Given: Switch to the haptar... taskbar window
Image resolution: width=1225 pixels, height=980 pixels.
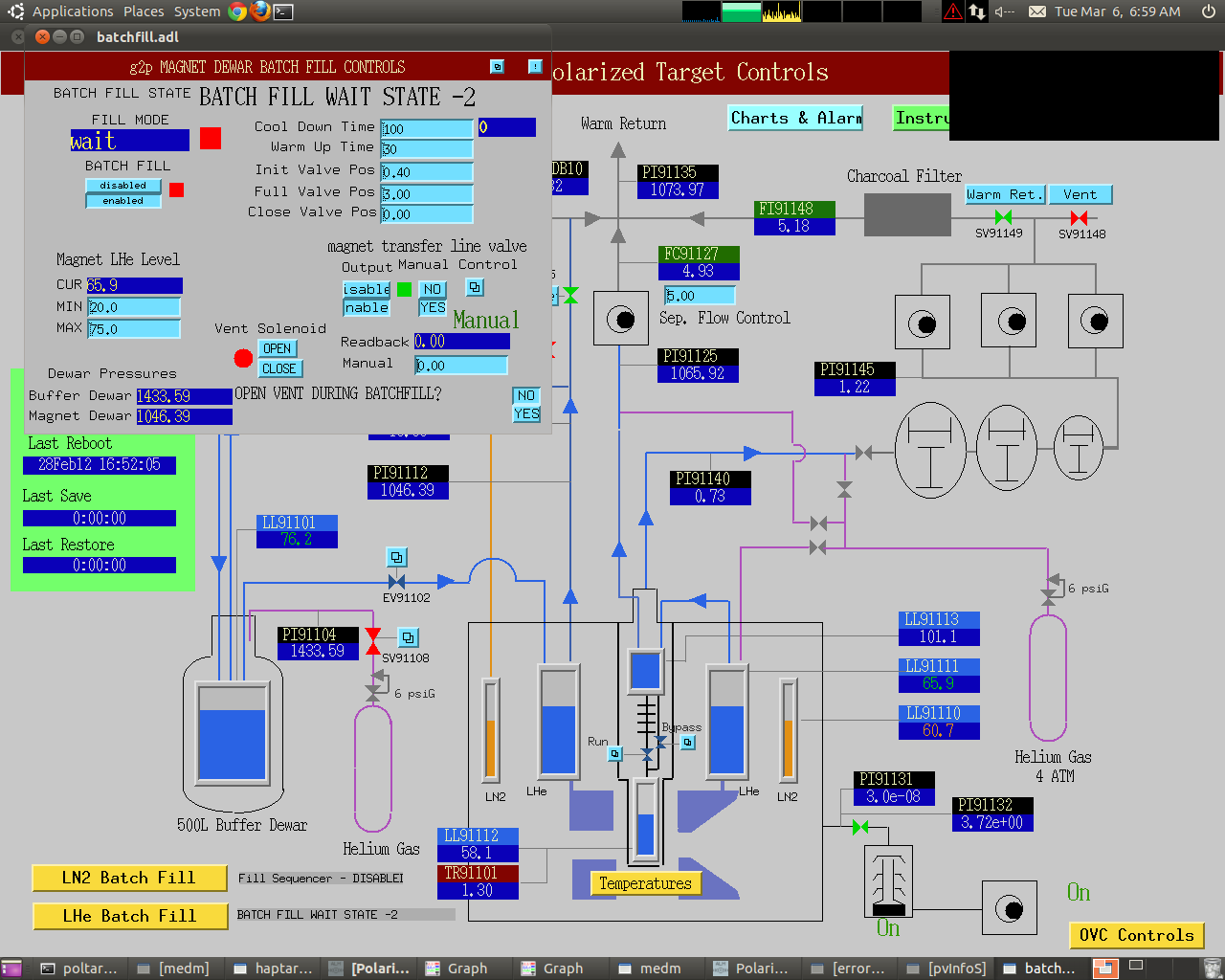Looking at the screenshot, I should 272,969.
